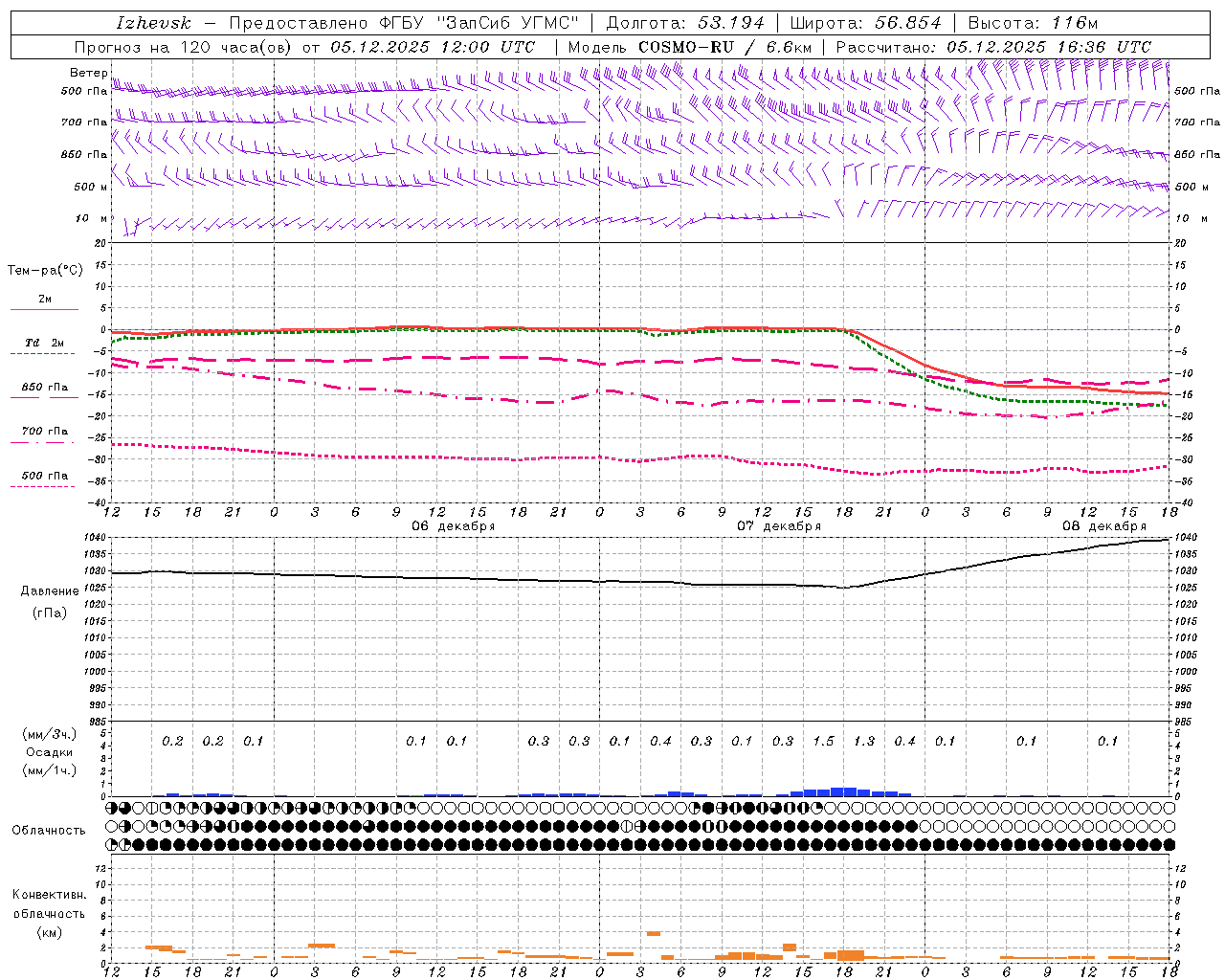This screenshot has width=1225, height=980.
Task: Click the 700 гПа dash-dot legend line
Action: 44,442
